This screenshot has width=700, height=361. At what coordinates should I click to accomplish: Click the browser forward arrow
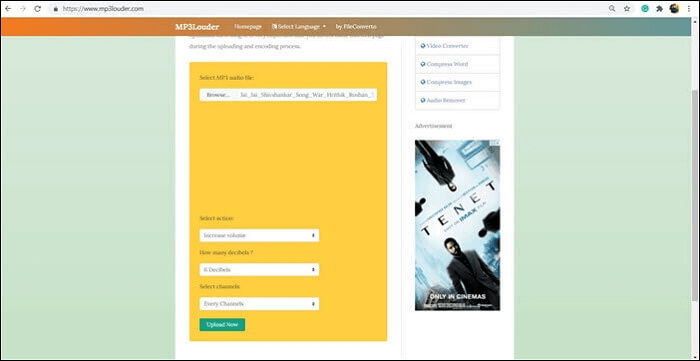click(x=23, y=8)
